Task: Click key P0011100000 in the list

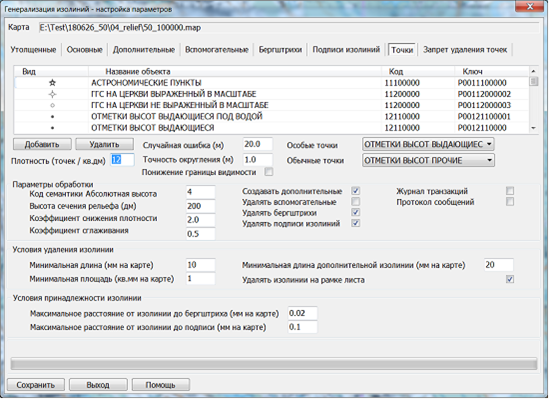Action: point(482,83)
